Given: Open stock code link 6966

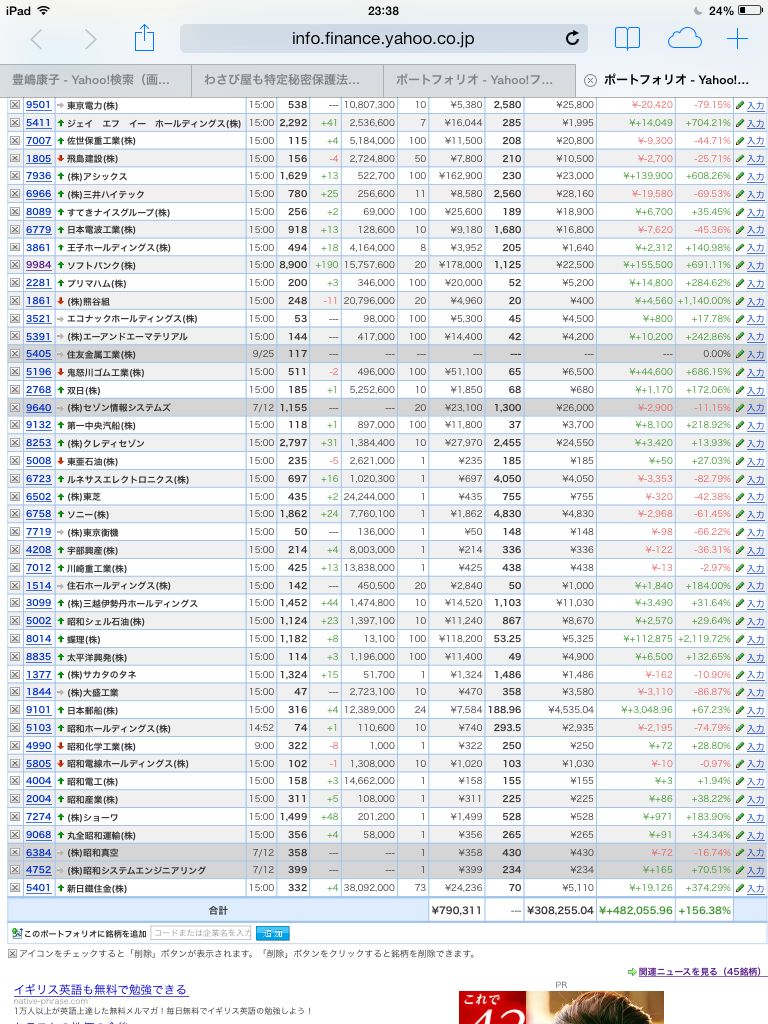Looking at the screenshot, I should (x=39, y=194).
